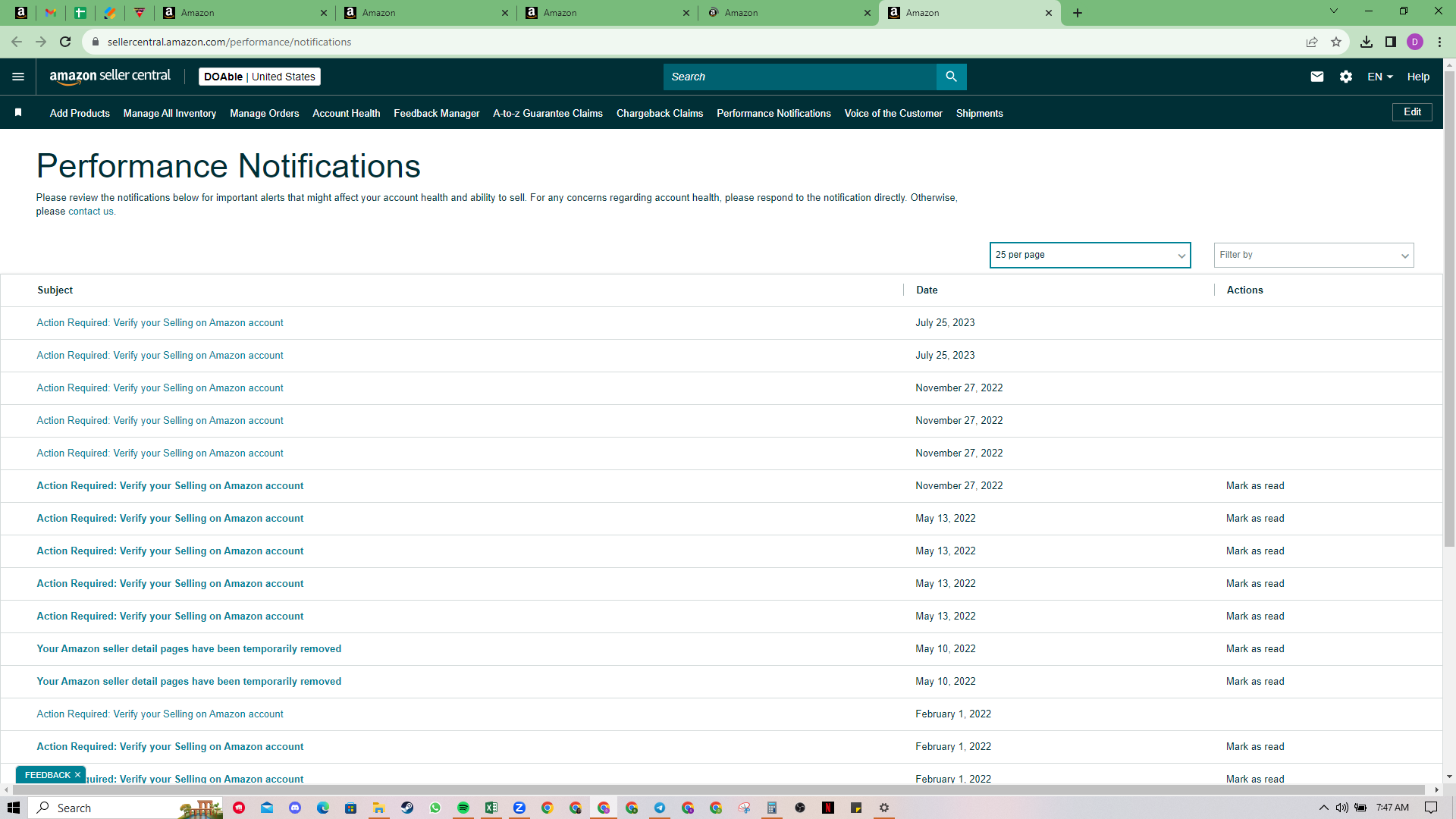This screenshot has height=819, width=1456.
Task: Open the EN language dropdown
Action: pos(1380,77)
